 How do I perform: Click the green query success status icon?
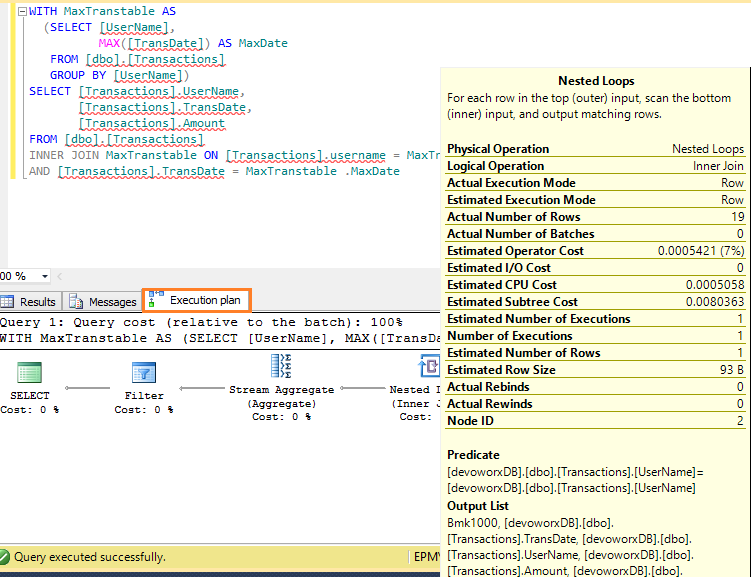coord(6,557)
